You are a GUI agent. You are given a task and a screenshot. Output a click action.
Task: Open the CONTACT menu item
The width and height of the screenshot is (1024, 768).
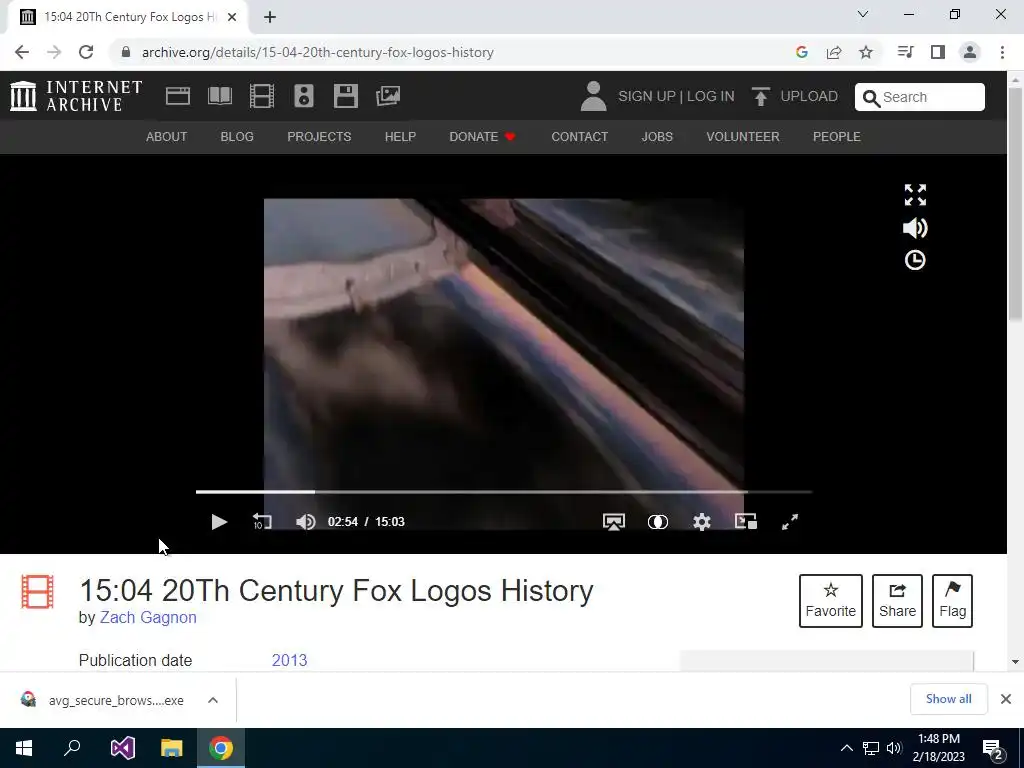(x=579, y=136)
